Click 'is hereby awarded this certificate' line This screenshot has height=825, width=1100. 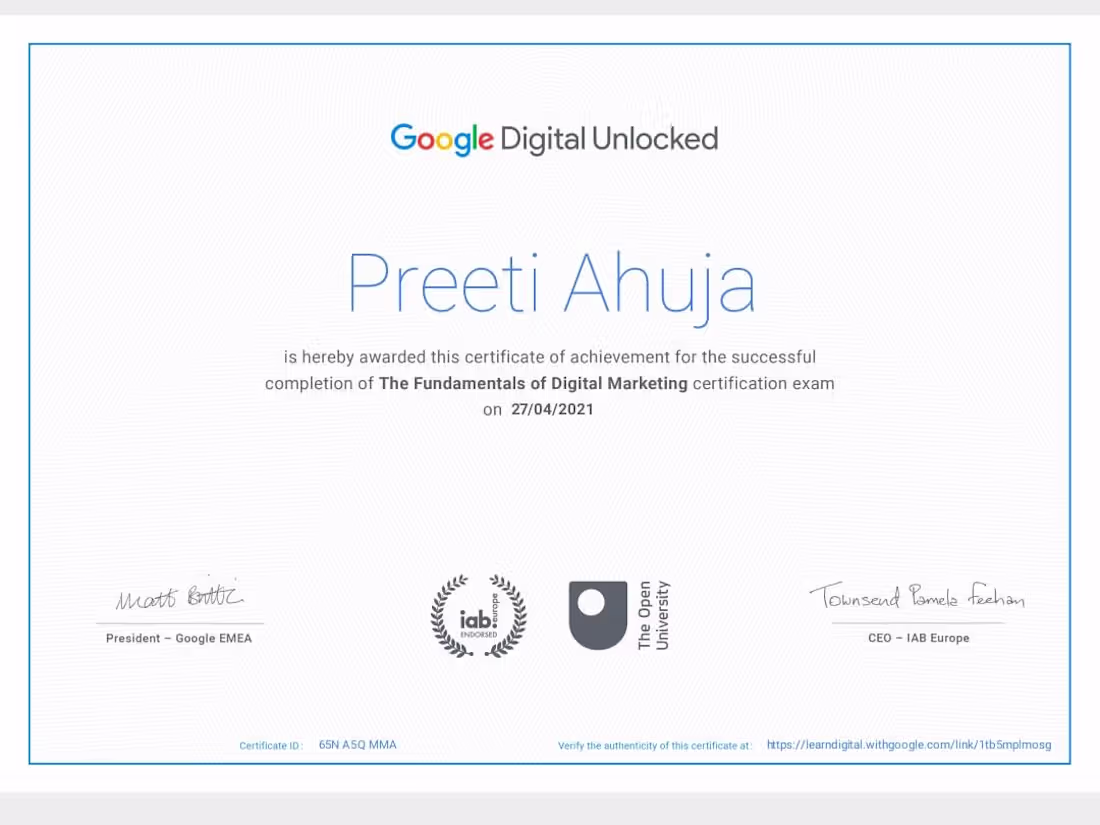tap(550, 357)
